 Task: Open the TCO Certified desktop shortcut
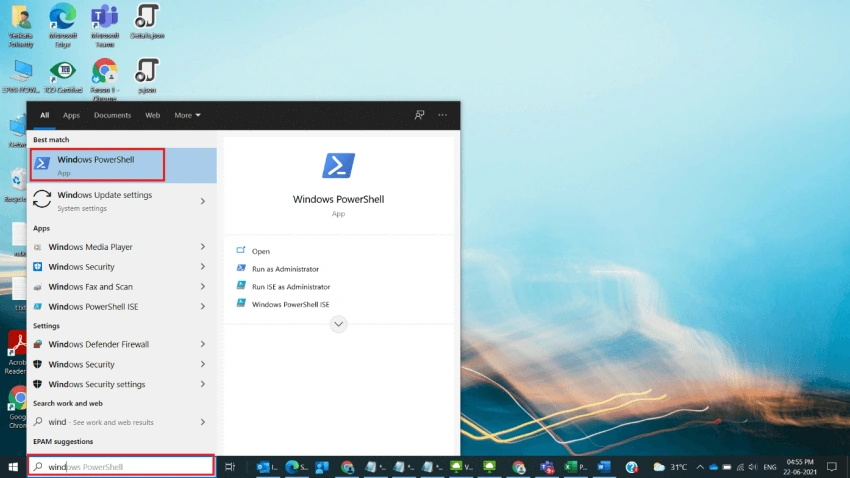coord(63,76)
